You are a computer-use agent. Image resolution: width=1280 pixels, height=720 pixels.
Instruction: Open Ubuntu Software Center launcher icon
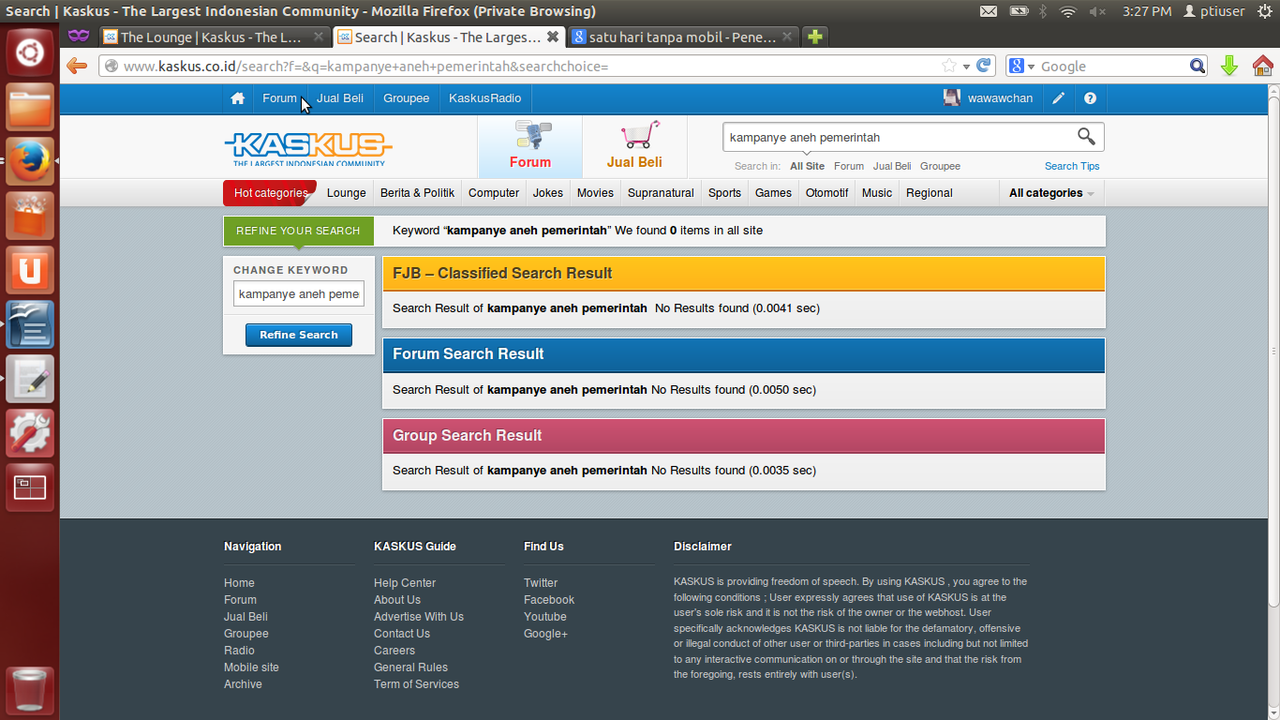(x=30, y=215)
